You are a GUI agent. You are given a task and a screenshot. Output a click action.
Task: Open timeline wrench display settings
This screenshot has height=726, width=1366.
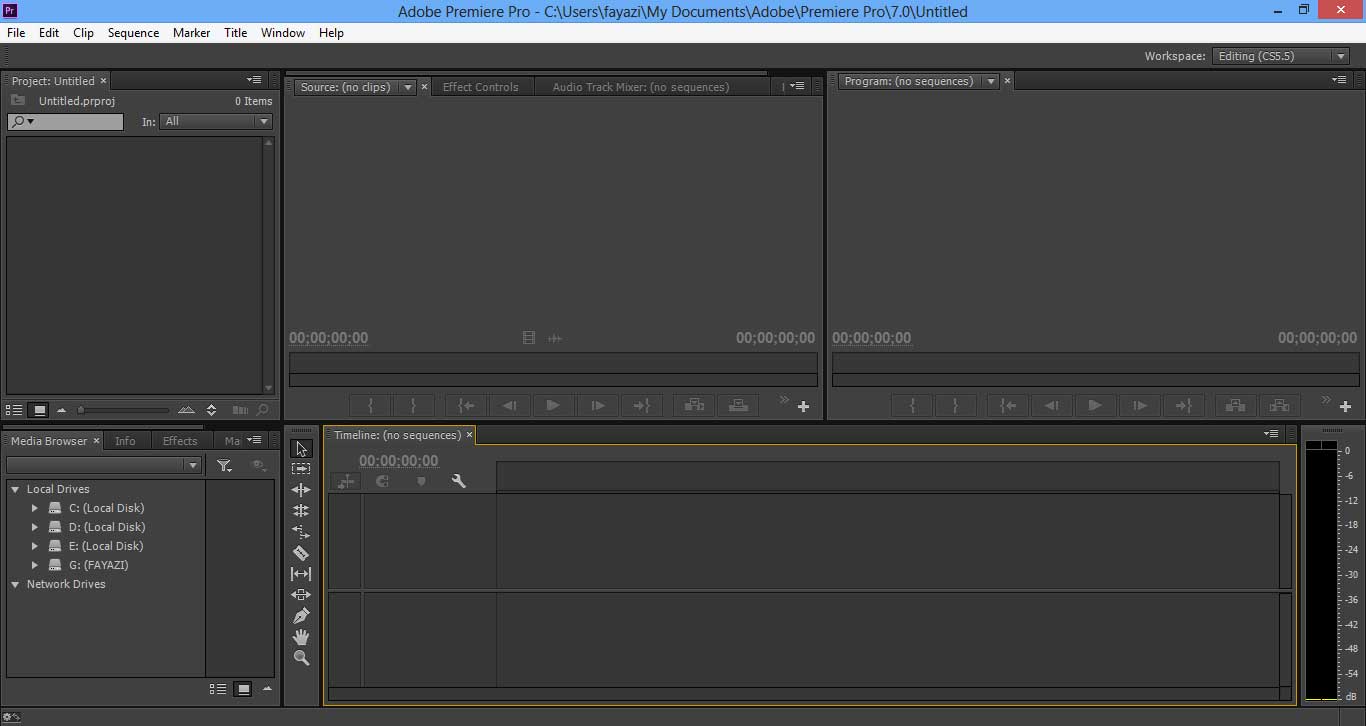(x=459, y=481)
